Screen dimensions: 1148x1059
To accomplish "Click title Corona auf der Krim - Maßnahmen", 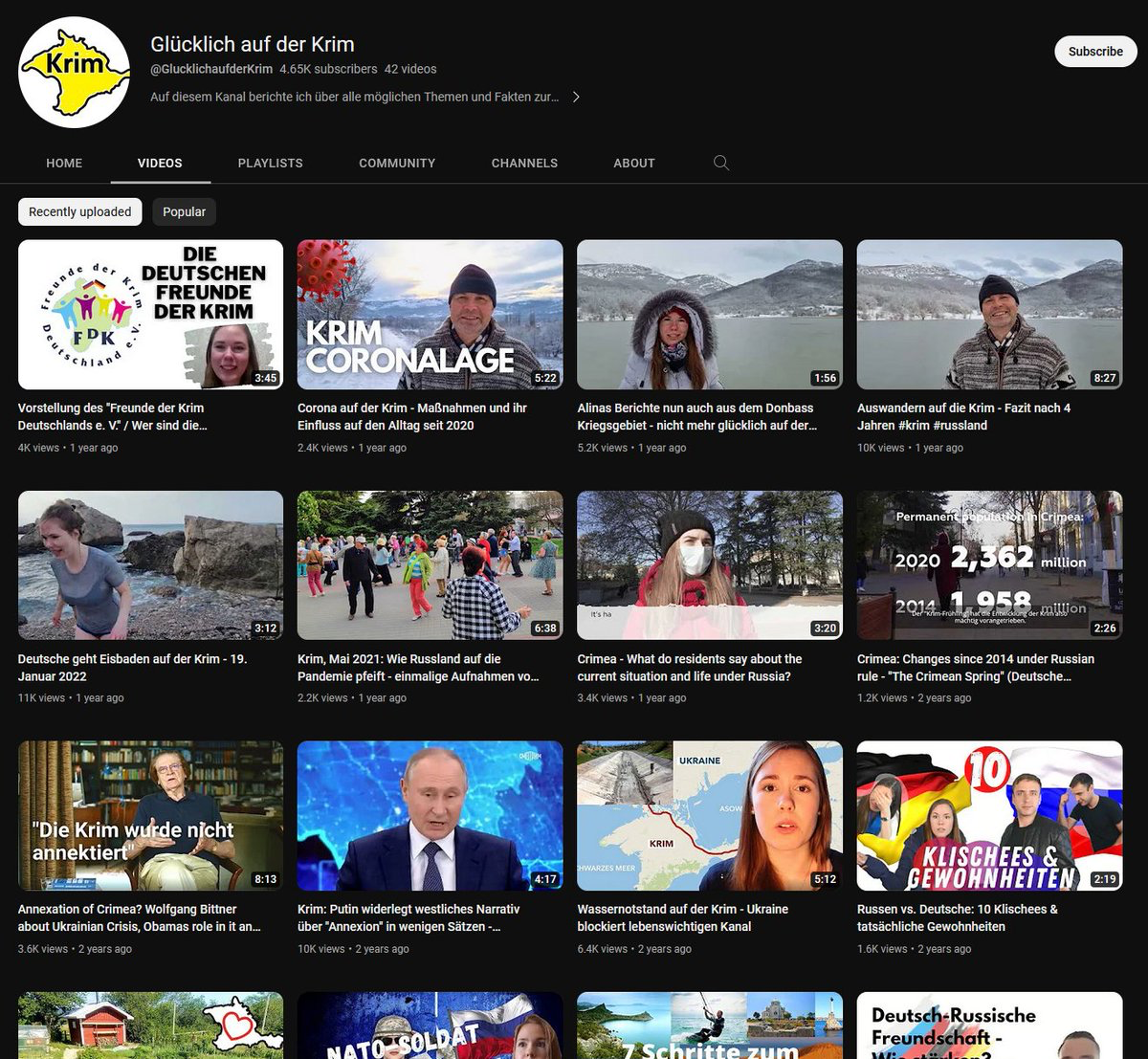I will point(412,416).
